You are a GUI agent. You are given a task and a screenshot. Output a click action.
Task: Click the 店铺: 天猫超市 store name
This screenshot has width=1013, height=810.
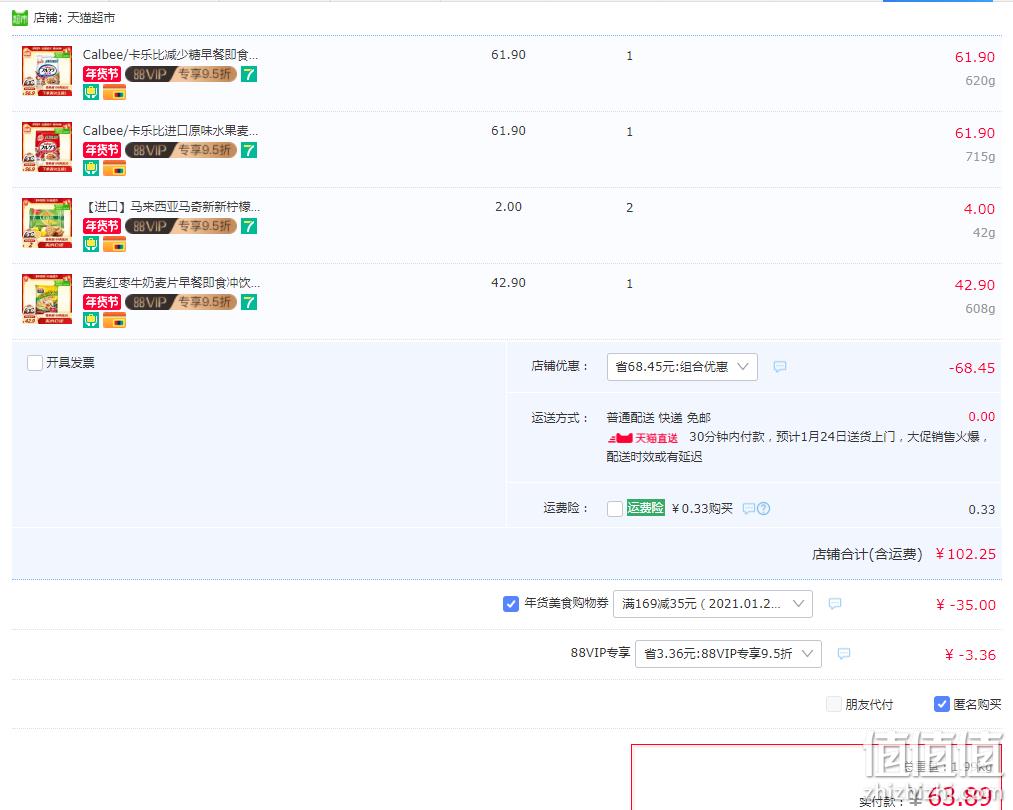point(74,18)
